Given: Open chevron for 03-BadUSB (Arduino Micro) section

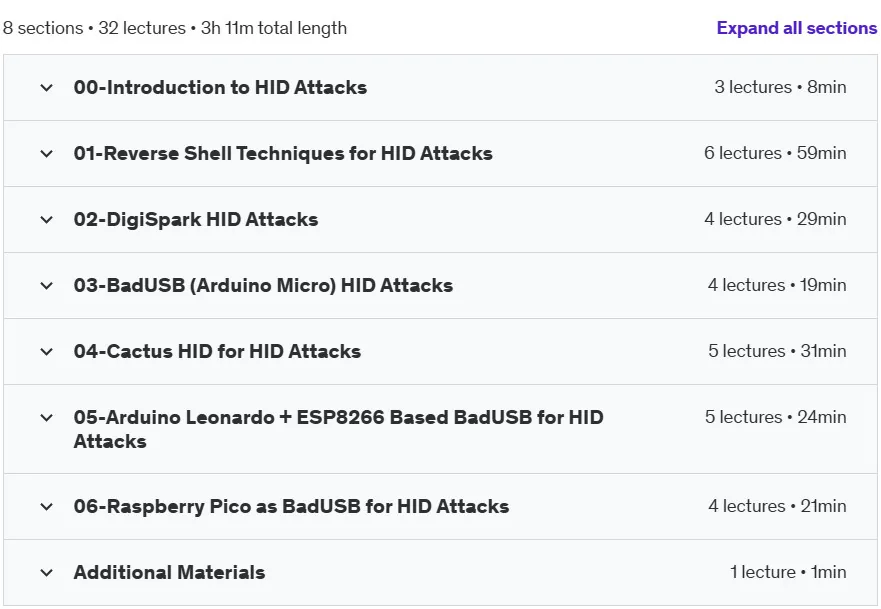Looking at the screenshot, I should click(x=47, y=285).
